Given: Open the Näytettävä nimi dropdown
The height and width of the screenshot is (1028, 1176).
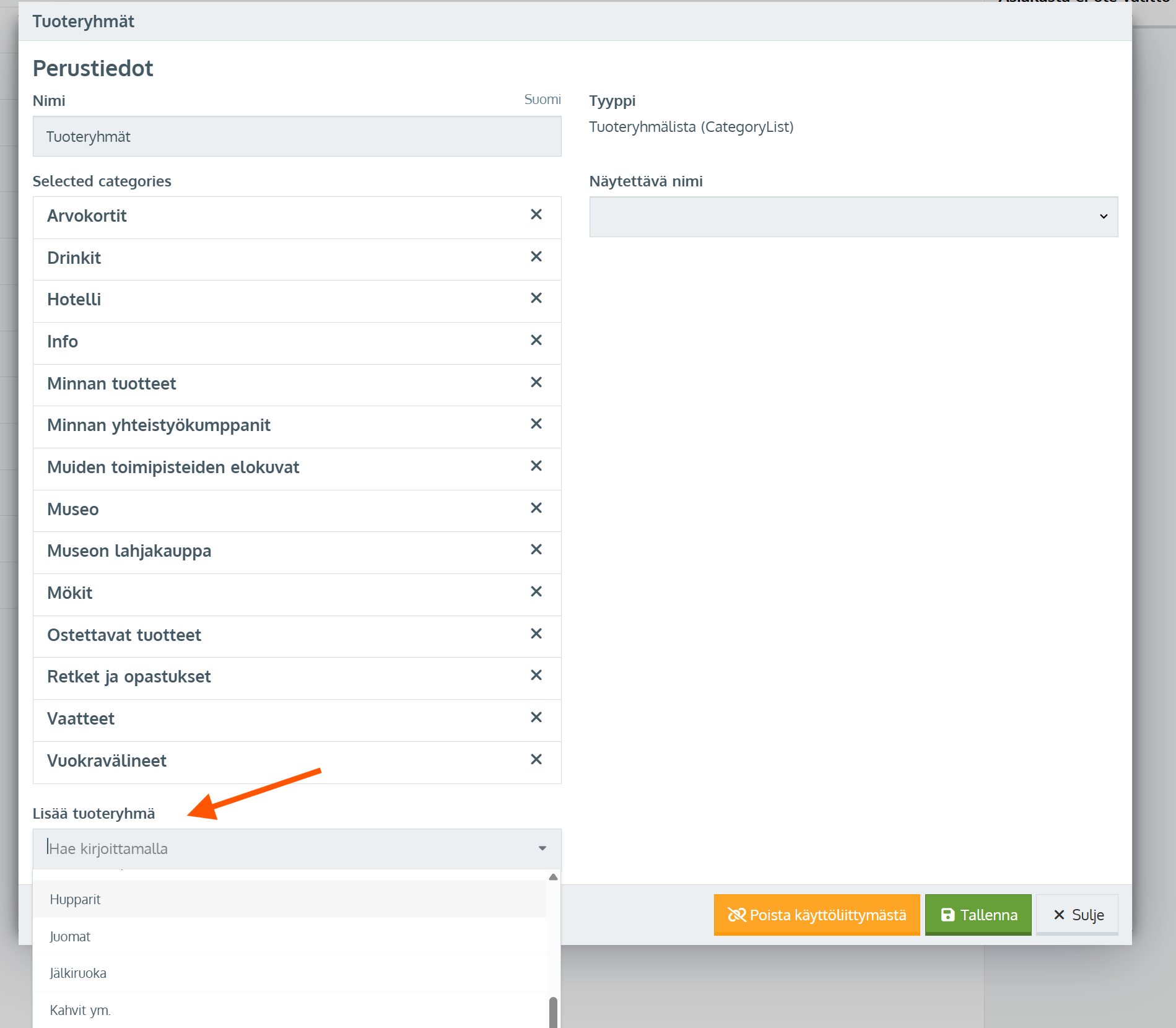Looking at the screenshot, I should pyautogui.click(x=853, y=217).
